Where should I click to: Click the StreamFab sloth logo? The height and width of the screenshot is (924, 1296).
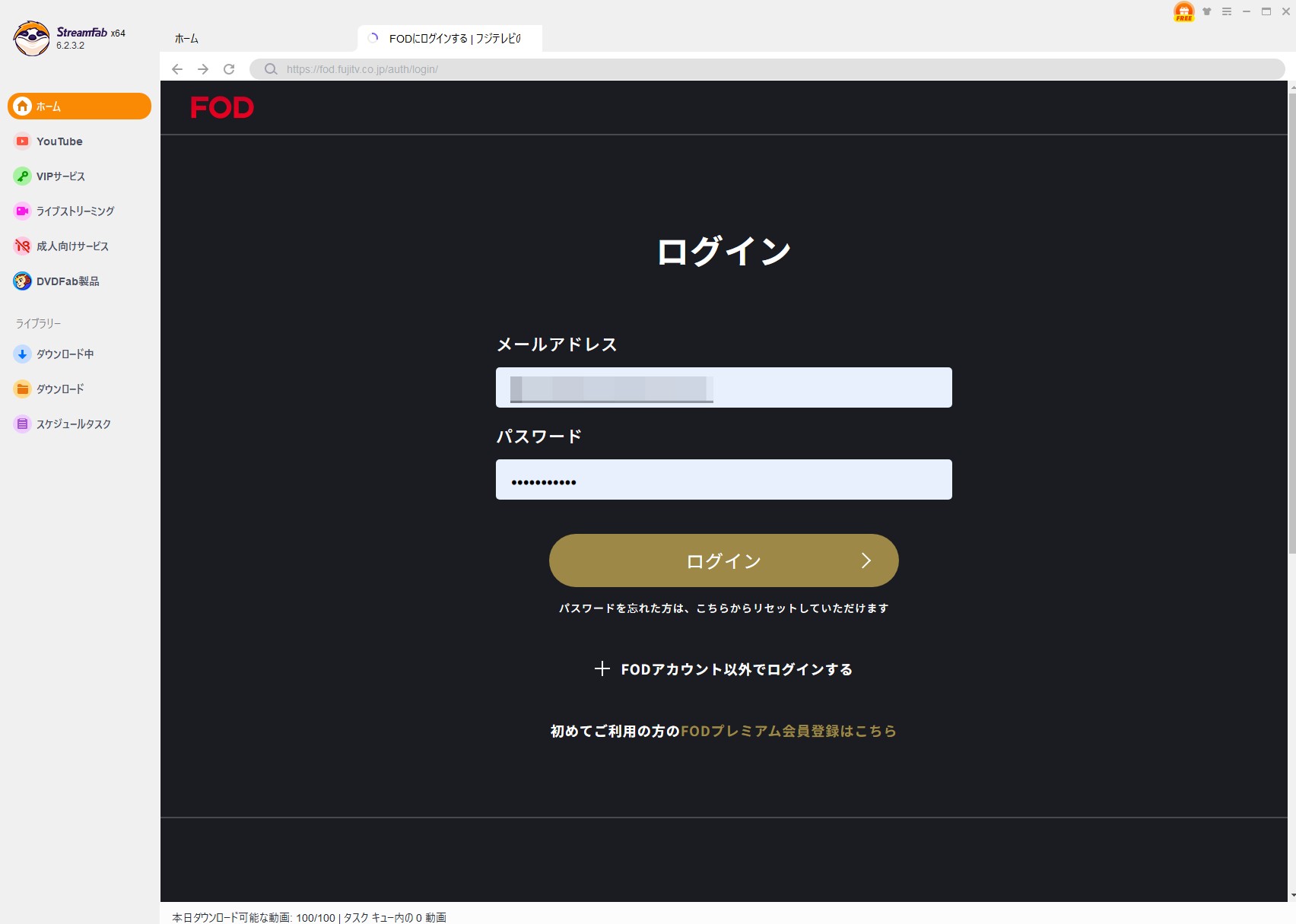(31, 38)
